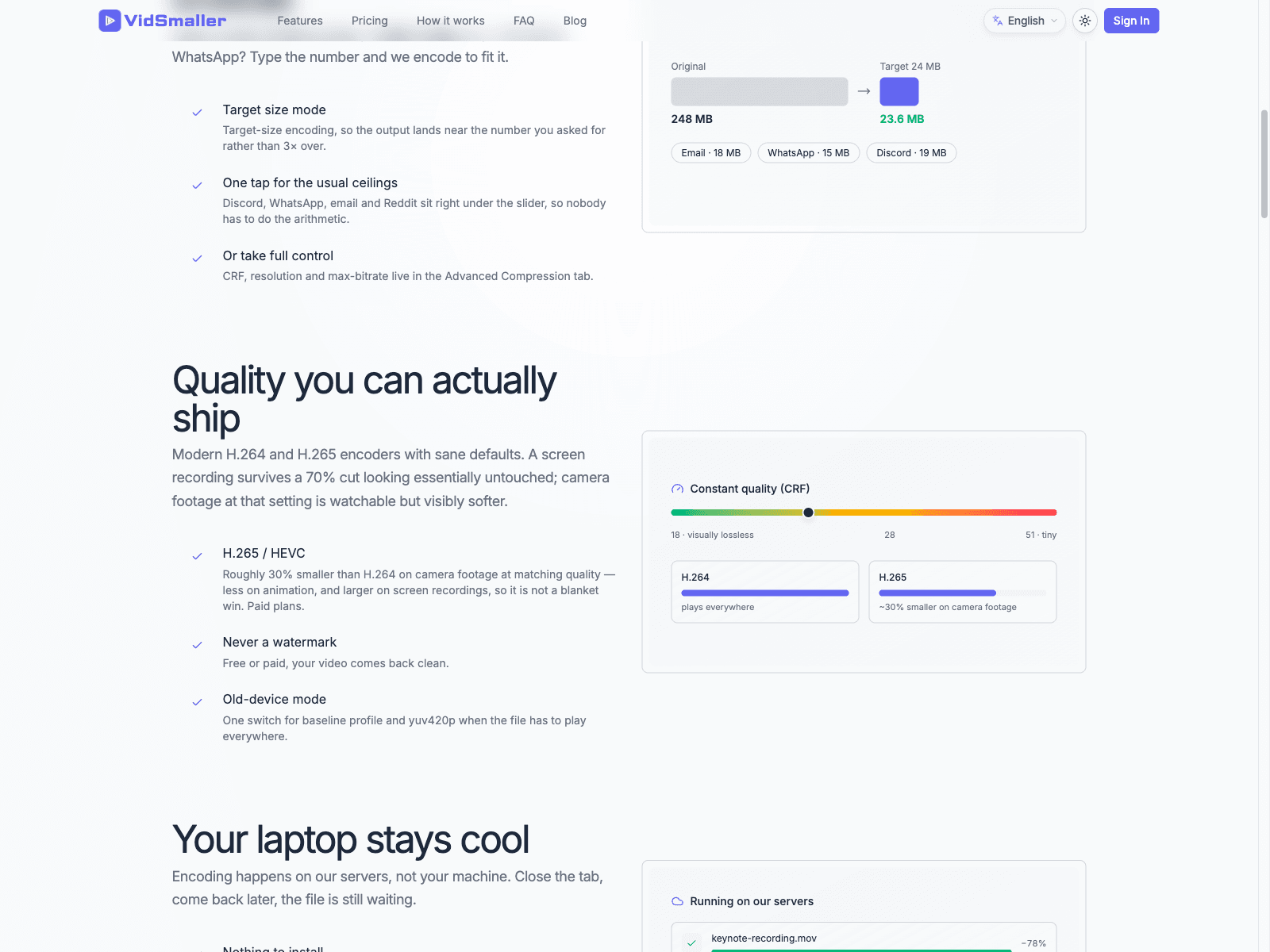Click the CRF quality slider handle
The image size is (1270, 952).
tap(808, 512)
